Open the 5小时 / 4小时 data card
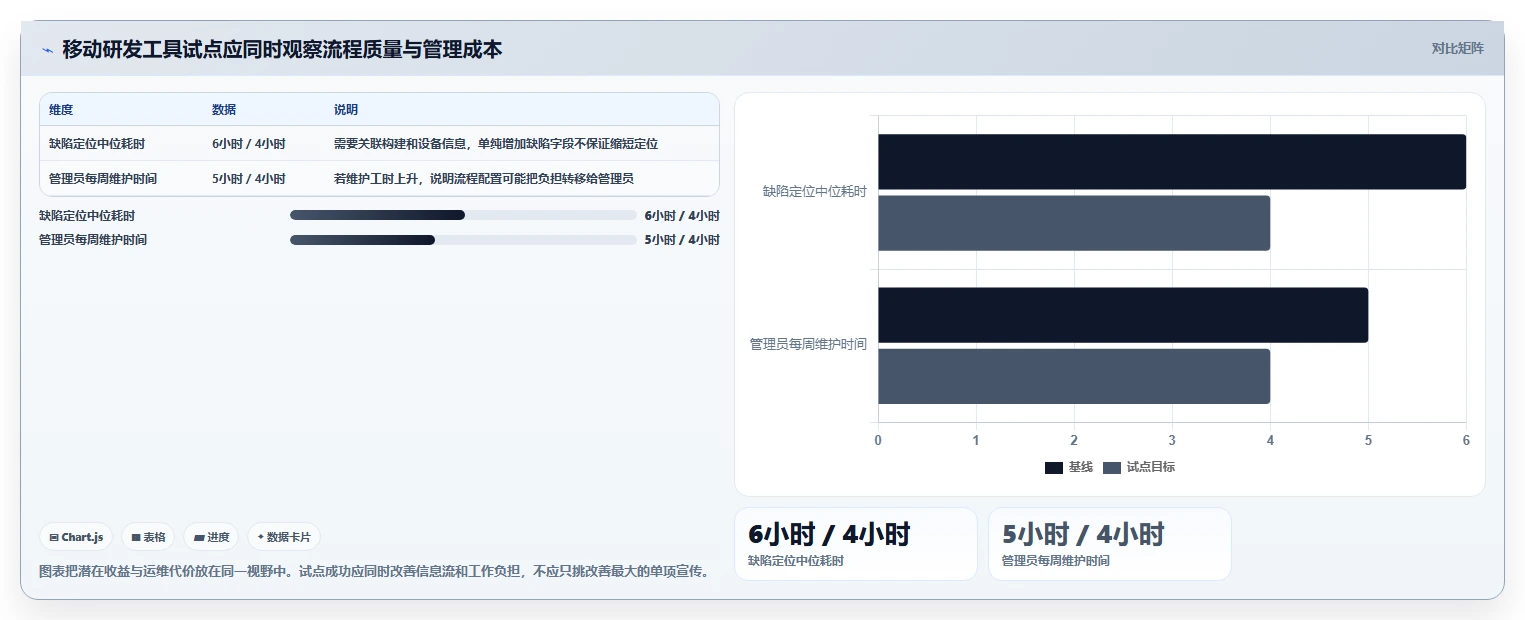 click(1110, 544)
